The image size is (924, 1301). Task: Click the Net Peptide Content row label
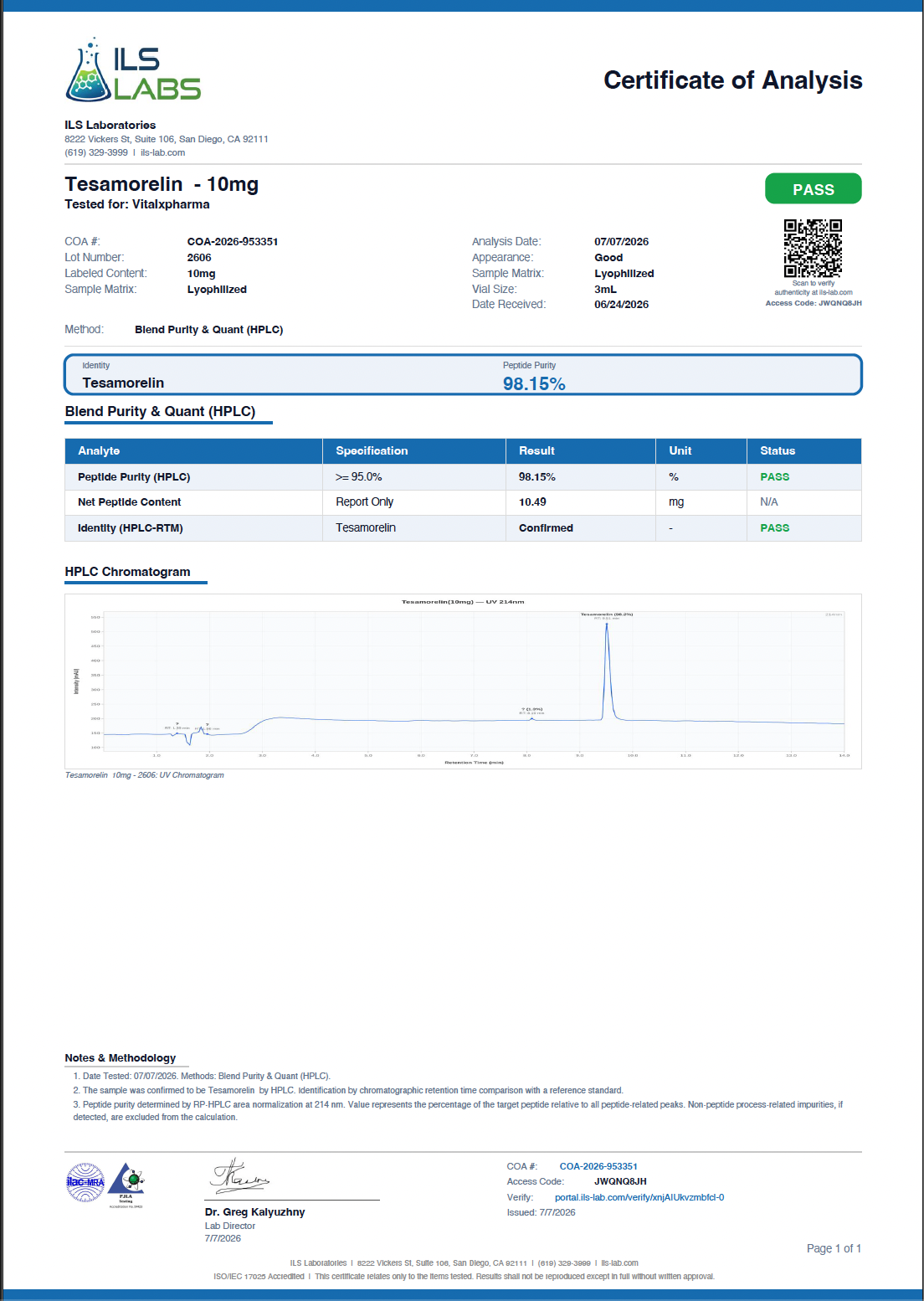[x=129, y=502]
